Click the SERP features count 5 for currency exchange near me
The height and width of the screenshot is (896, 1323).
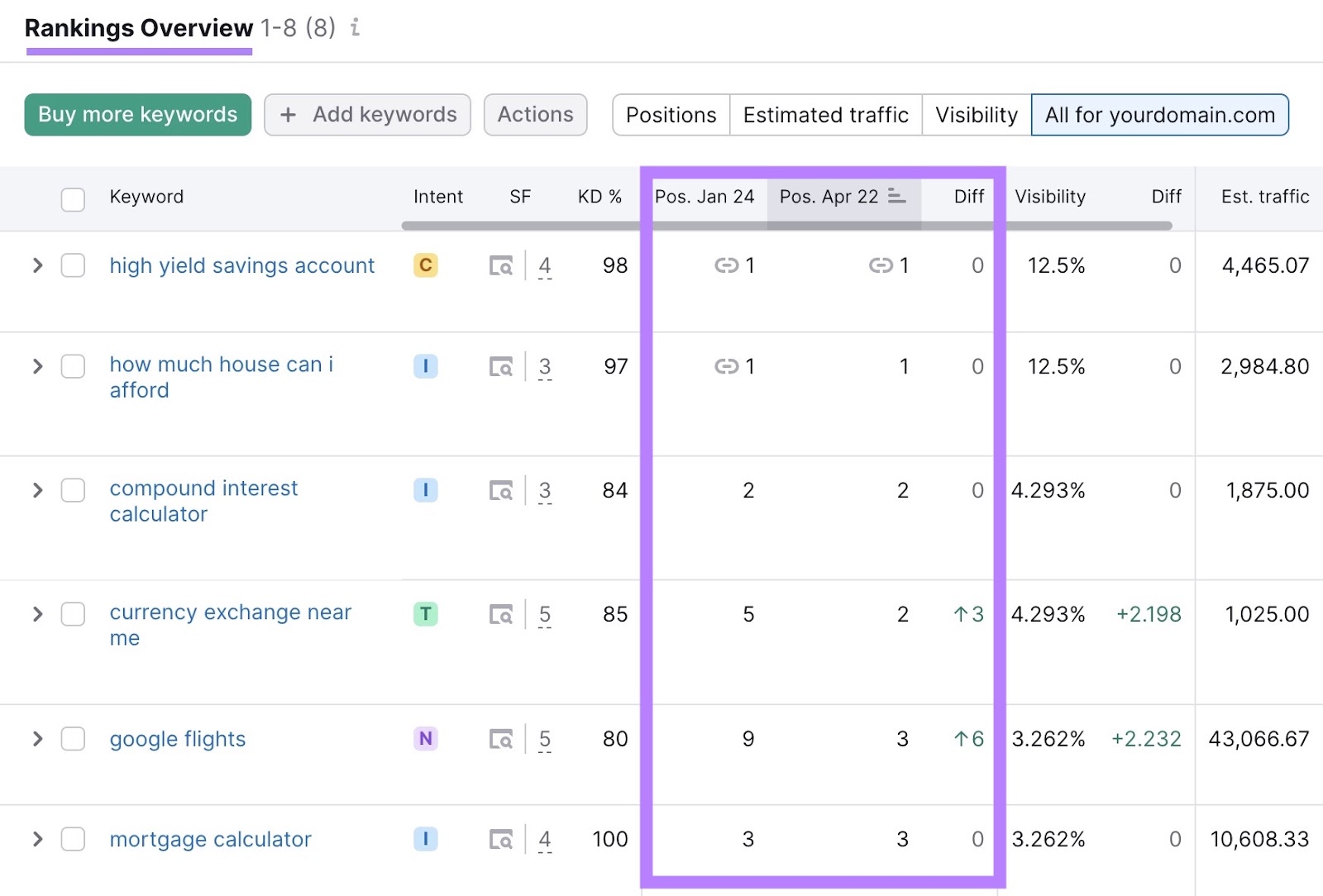[545, 615]
